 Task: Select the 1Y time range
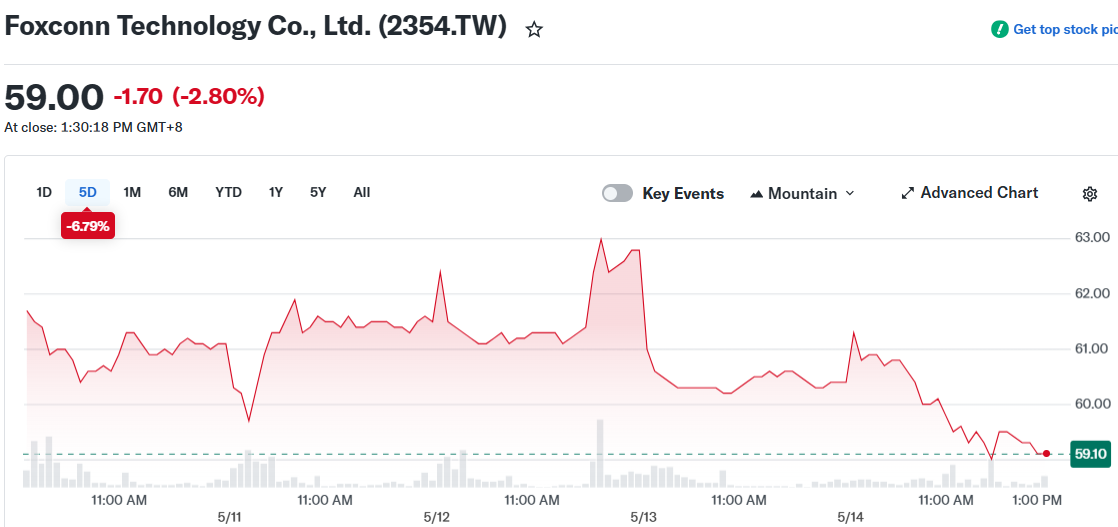pos(276,193)
